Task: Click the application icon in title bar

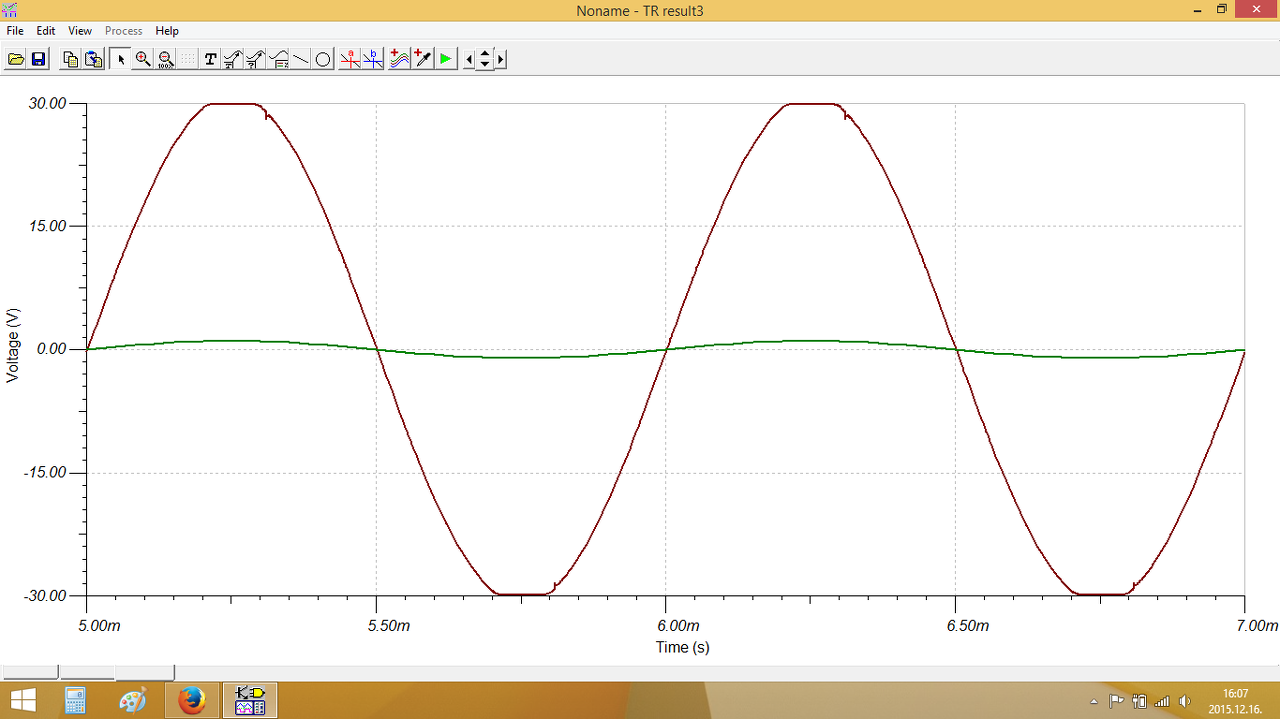Action: pos(11,10)
